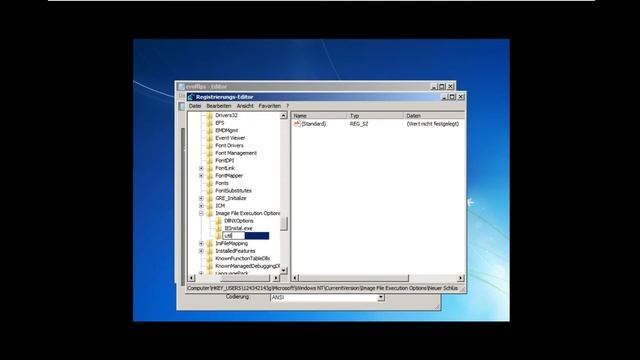Screen dimensions: 640x360
Task: Click the (Wert nicht festgelegt) data cell
Action: coord(433,124)
